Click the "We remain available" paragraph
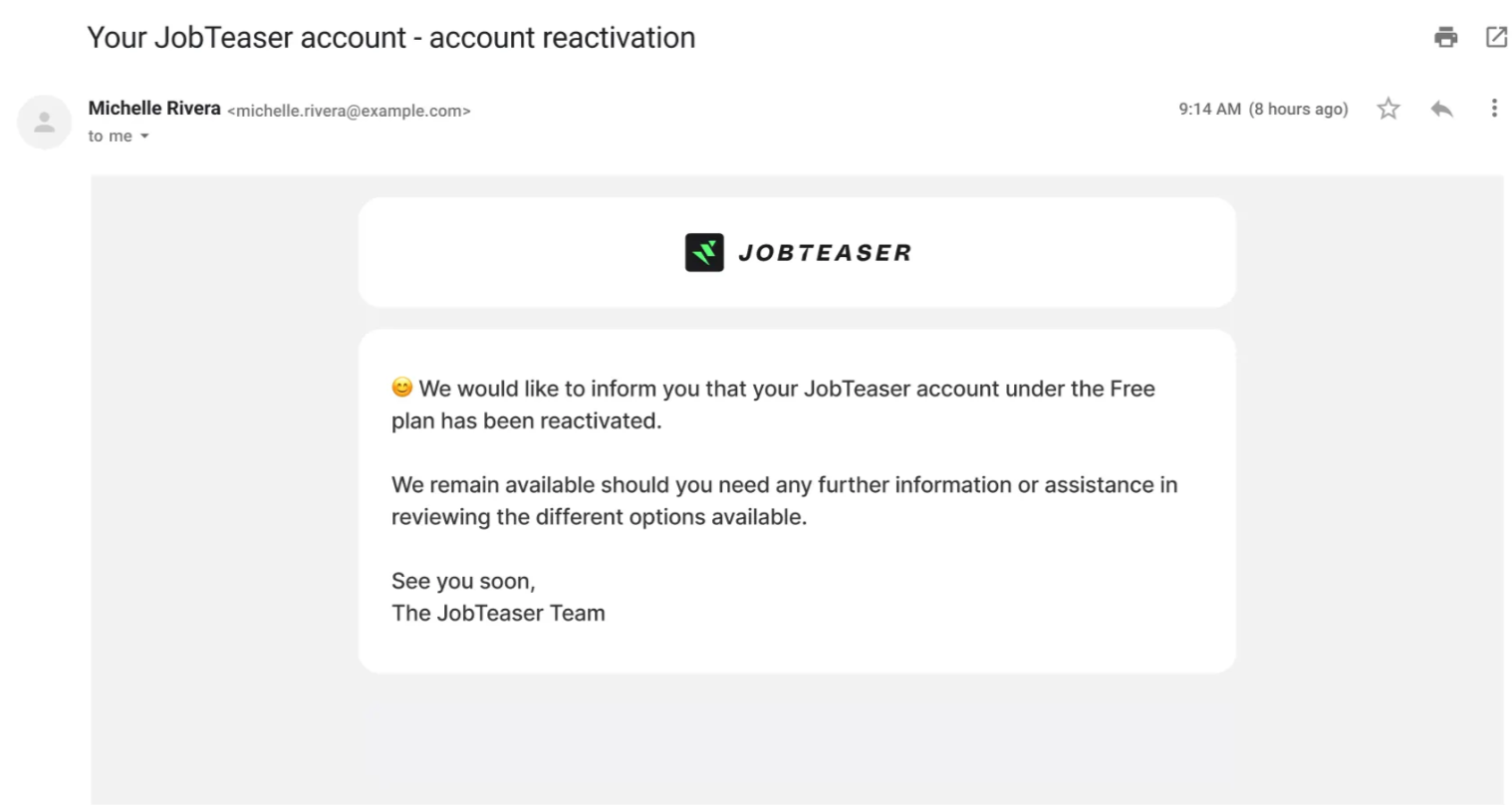The image size is (1512, 805). 784,500
